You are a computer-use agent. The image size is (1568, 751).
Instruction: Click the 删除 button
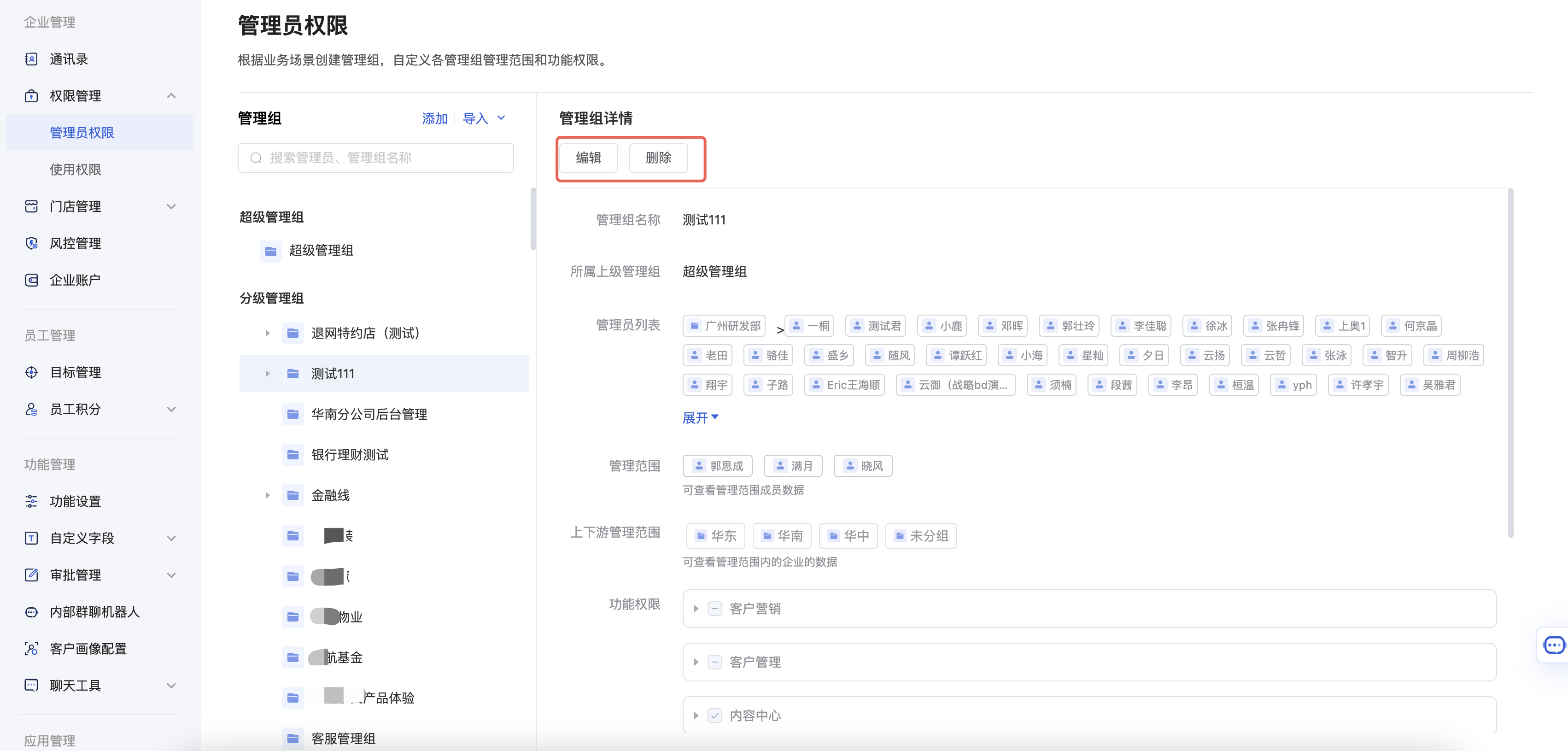pos(658,158)
